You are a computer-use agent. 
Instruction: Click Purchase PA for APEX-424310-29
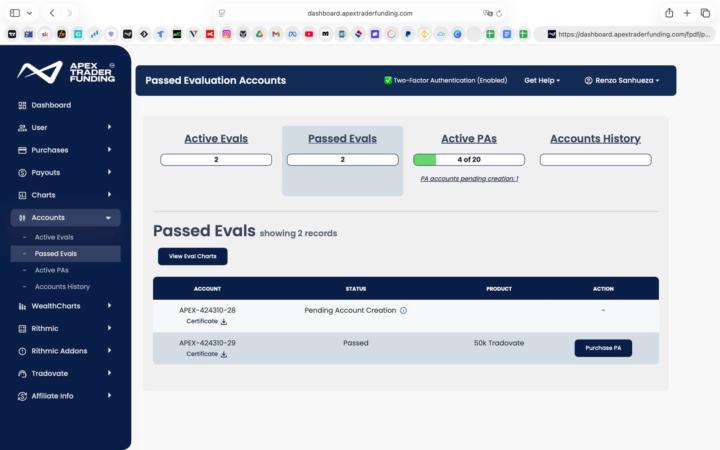(x=603, y=348)
